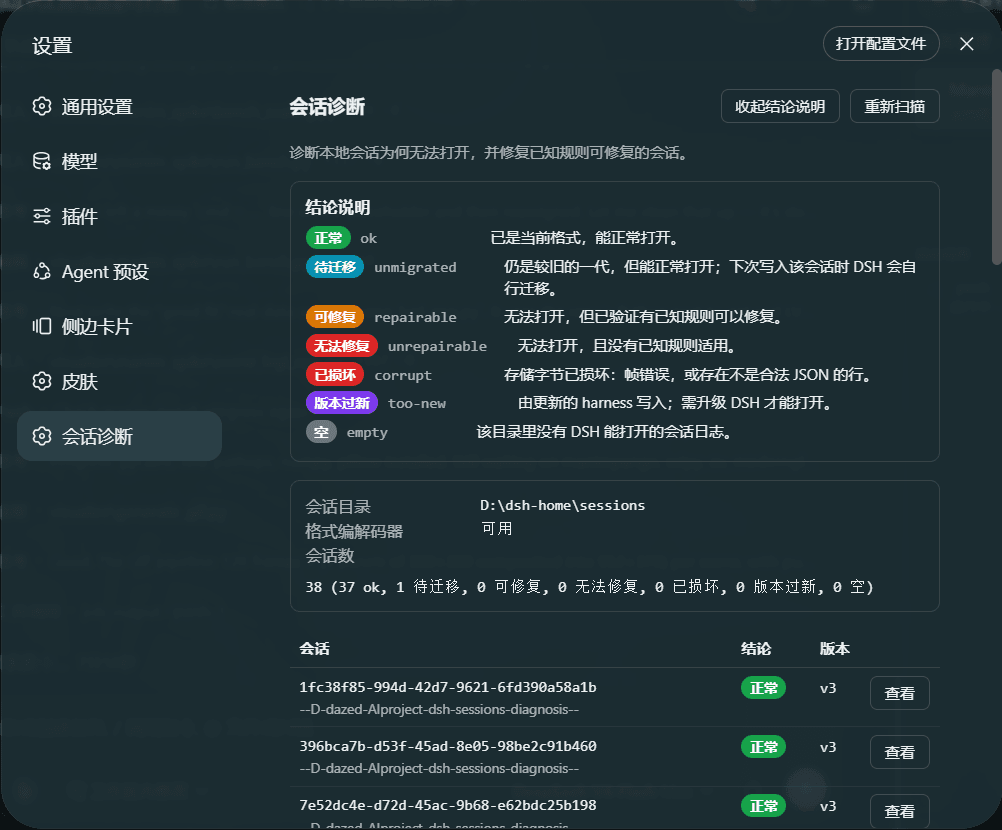Image resolution: width=1002 pixels, height=830 pixels.
Task: Open the 皮肤 settings section
Action: (x=119, y=381)
